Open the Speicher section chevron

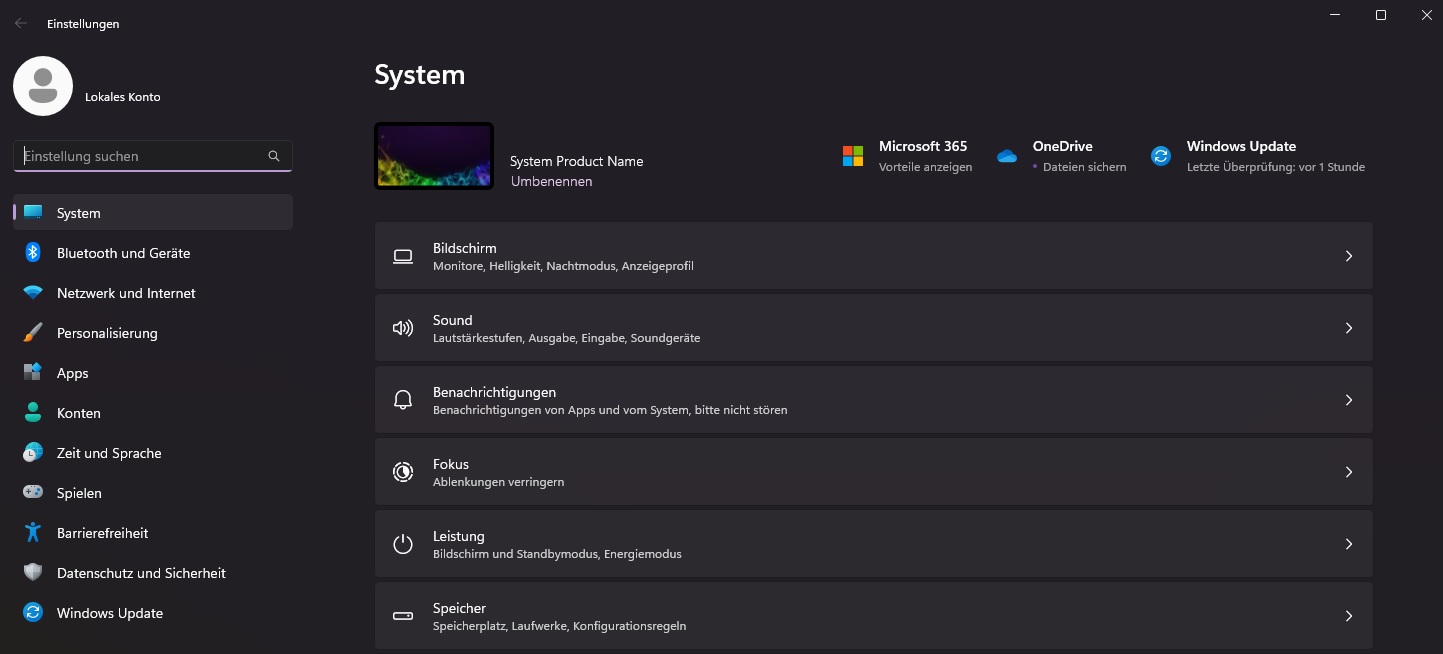(x=1349, y=616)
